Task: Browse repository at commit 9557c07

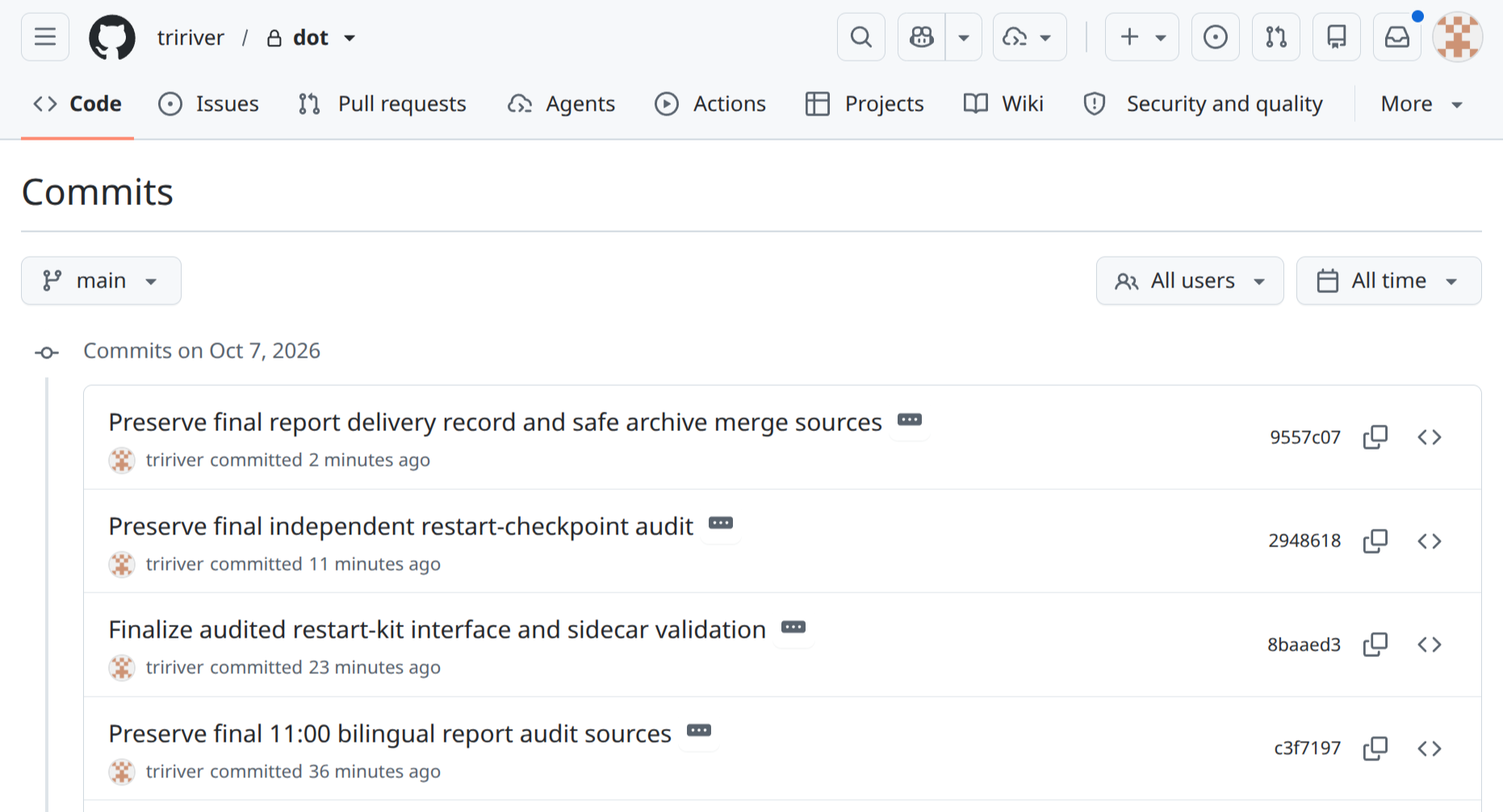Action: coord(1430,437)
